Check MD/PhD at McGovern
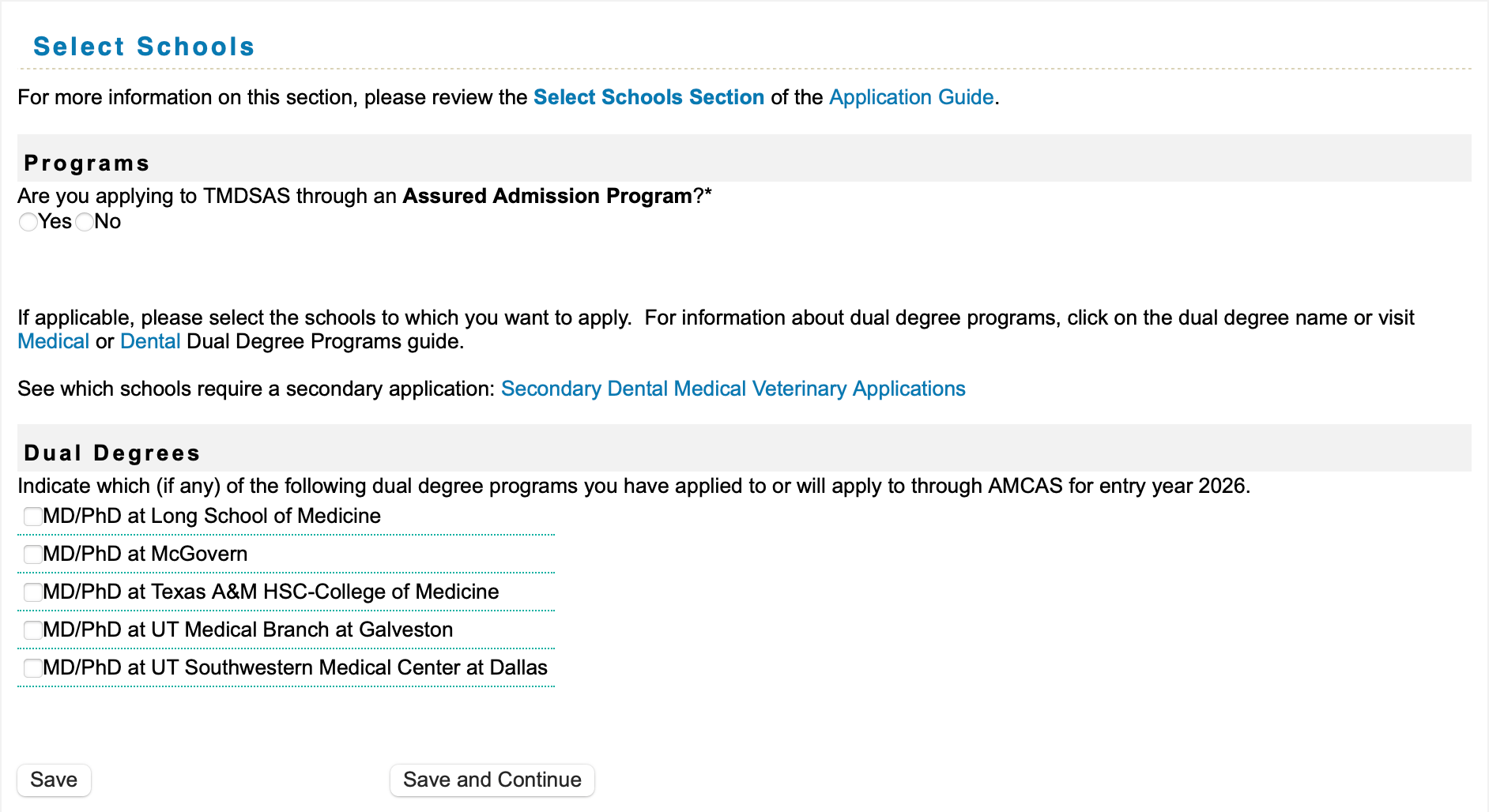The width and height of the screenshot is (1489, 812). point(32,554)
